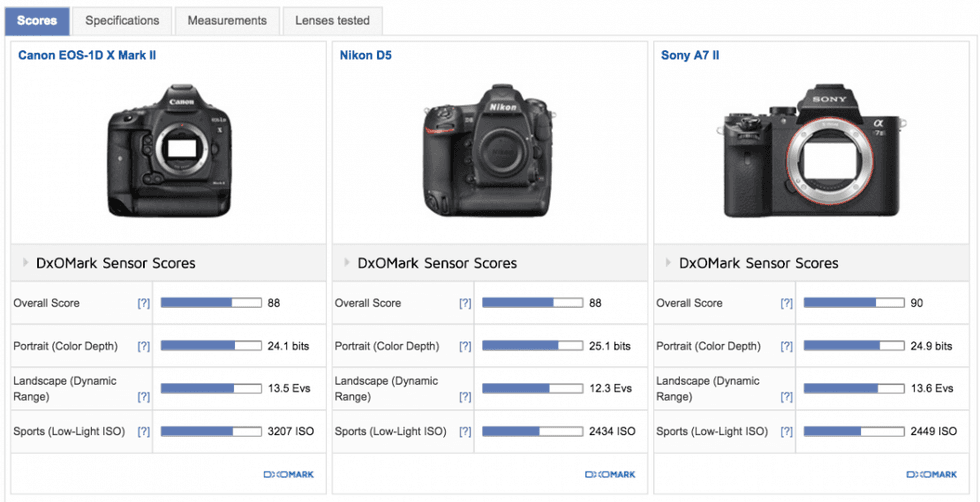Click Canon Overall Score bar

click(x=211, y=303)
